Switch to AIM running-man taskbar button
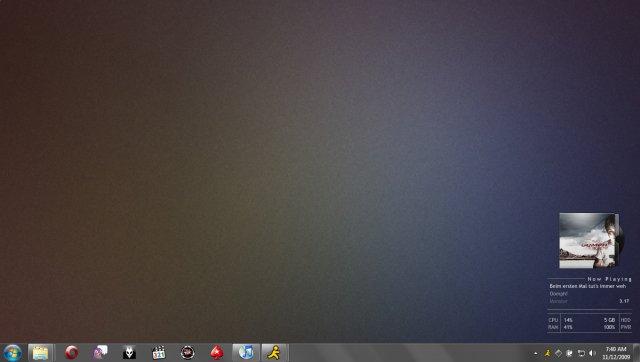Screen dimensions: 640x362 274,353
